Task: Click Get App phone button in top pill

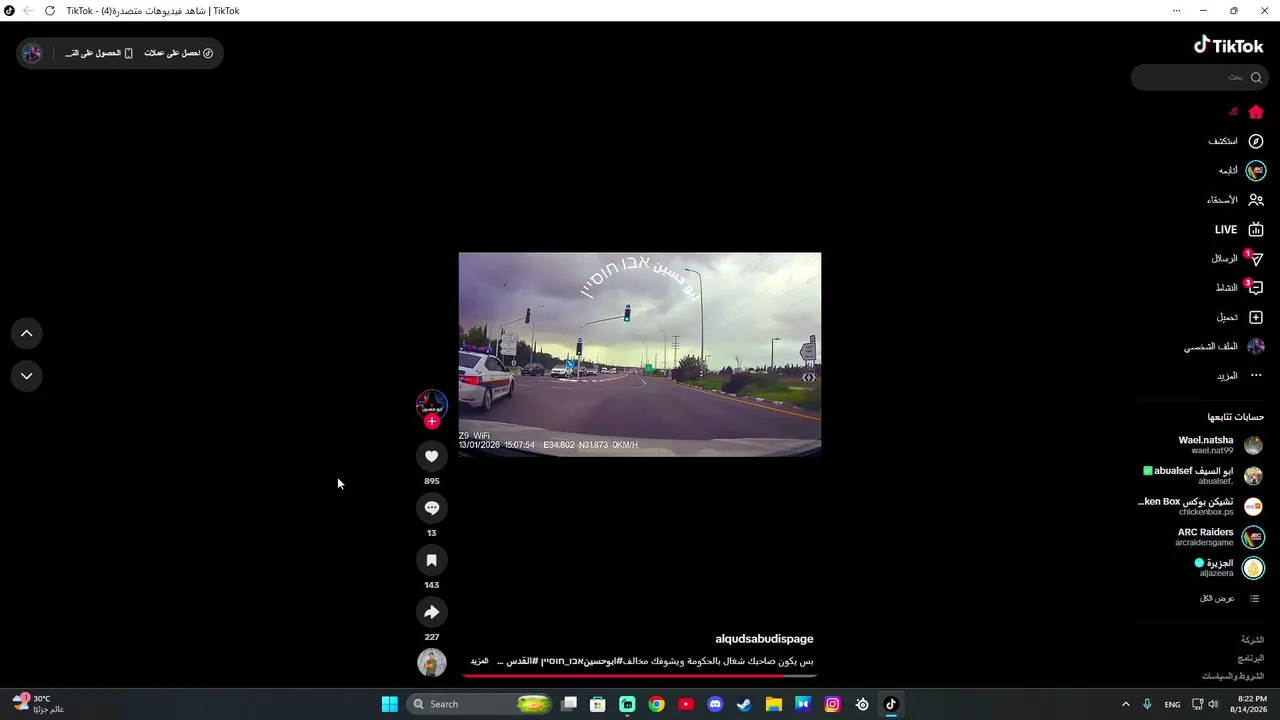Action: click(99, 53)
